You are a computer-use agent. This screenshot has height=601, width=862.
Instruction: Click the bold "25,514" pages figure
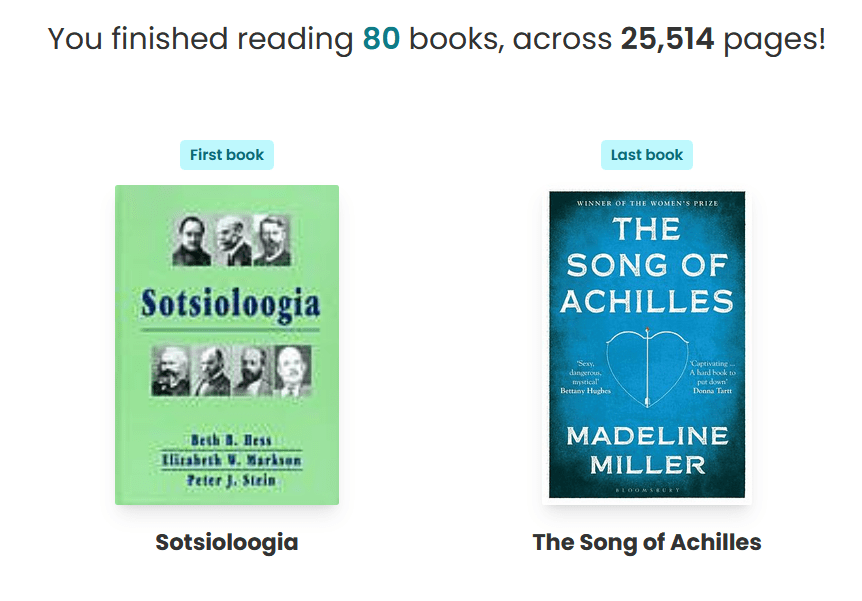point(667,39)
